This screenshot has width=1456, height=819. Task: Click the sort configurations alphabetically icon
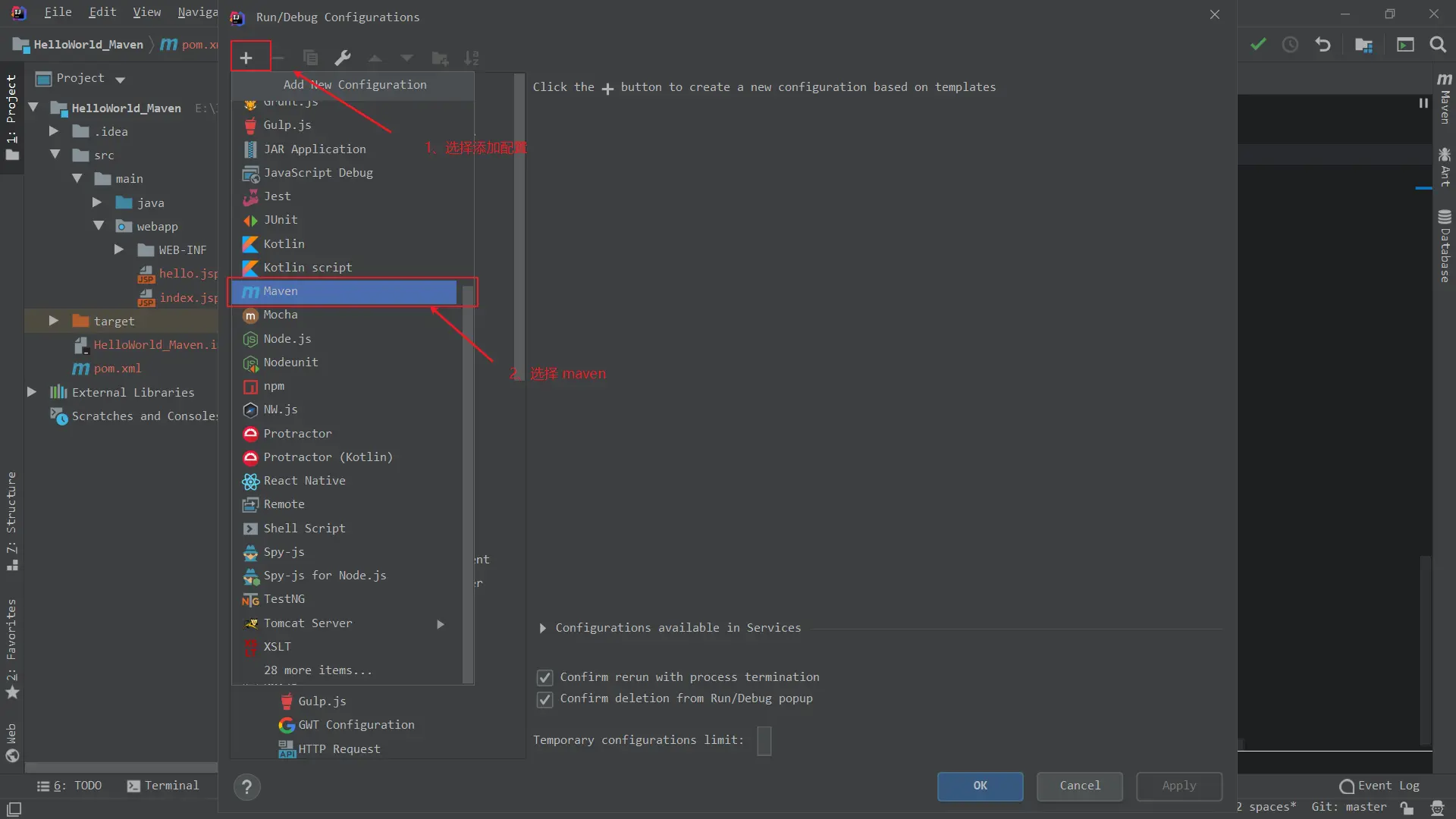coord(472,58)
